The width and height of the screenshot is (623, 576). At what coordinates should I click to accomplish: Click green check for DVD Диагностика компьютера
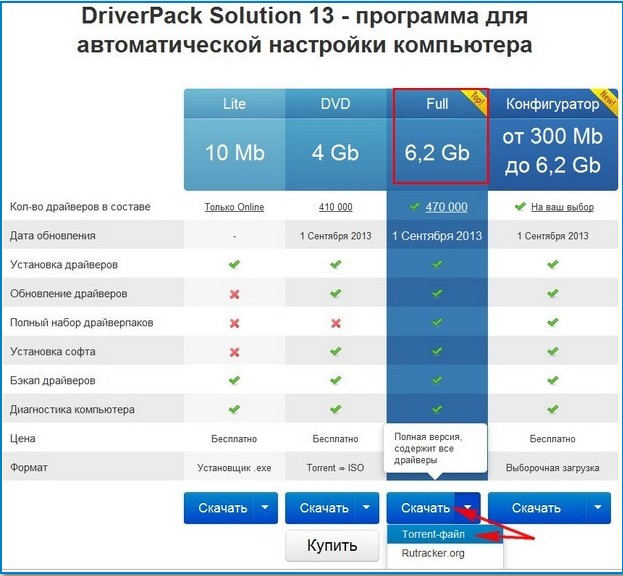[x=336, y=409]
